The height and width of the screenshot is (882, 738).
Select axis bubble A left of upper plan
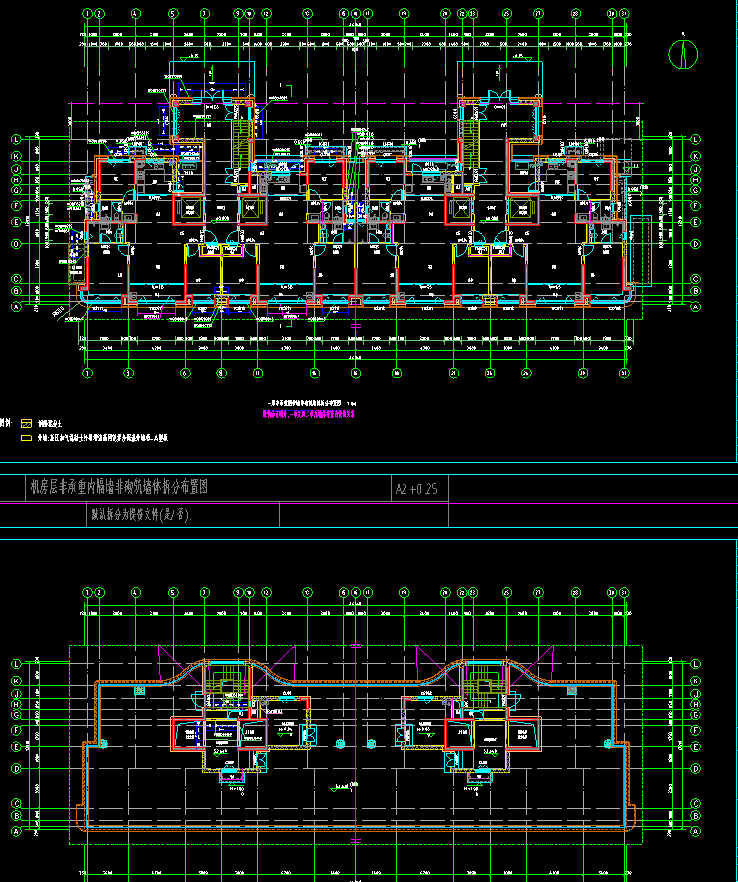point(15,308)
